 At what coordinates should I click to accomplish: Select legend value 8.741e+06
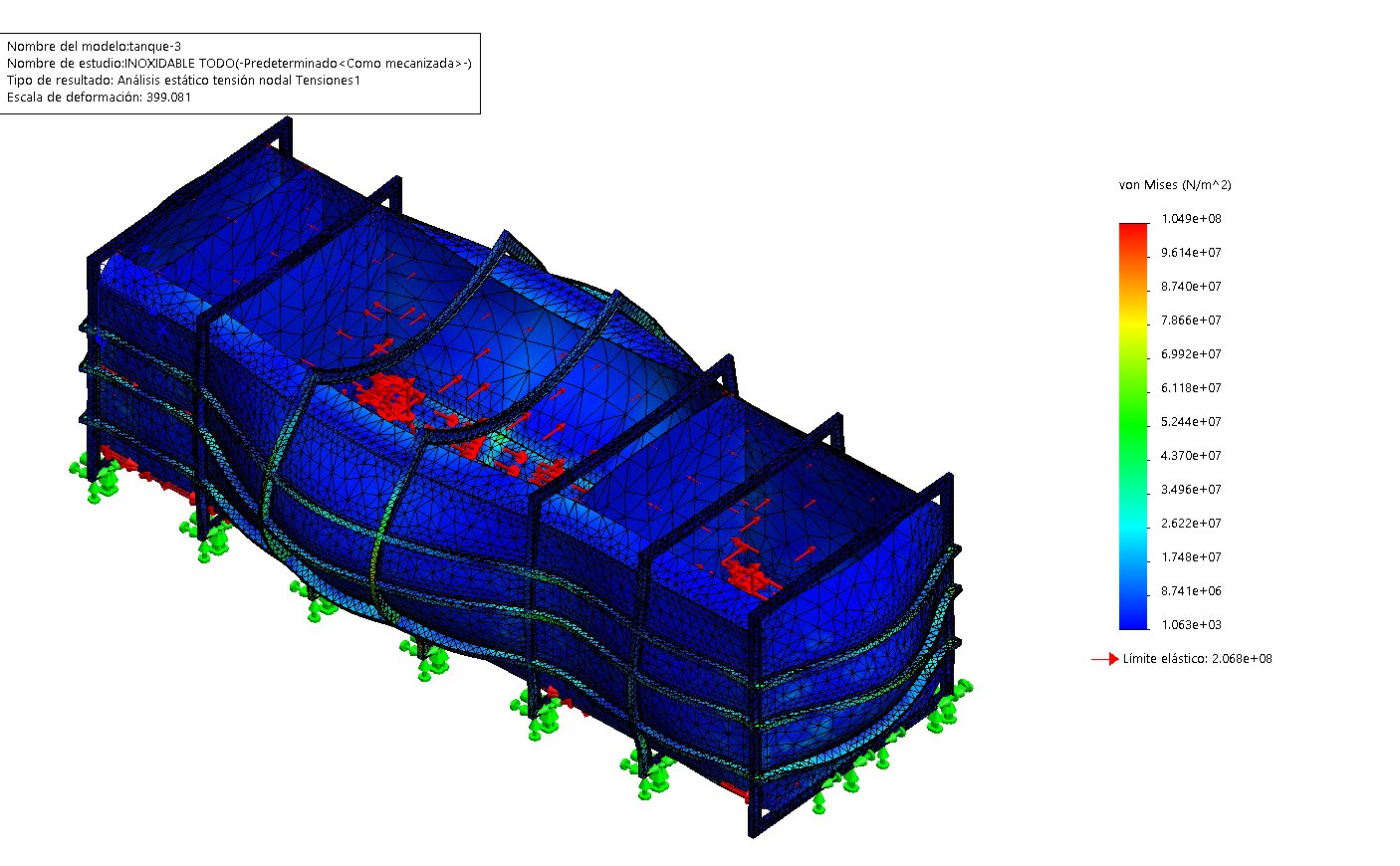tap(1191, 591)
